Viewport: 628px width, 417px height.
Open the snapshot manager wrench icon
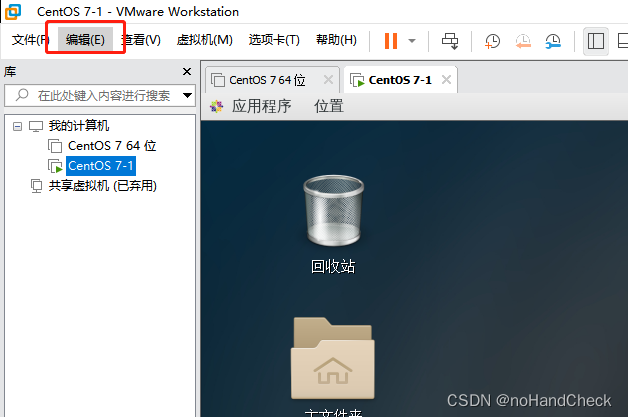click(553, 41)
